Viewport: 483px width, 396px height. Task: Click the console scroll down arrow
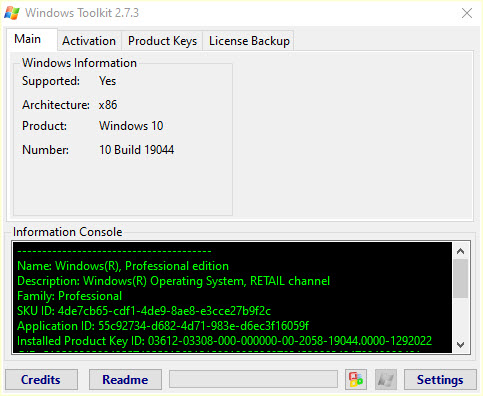point(461,345)
